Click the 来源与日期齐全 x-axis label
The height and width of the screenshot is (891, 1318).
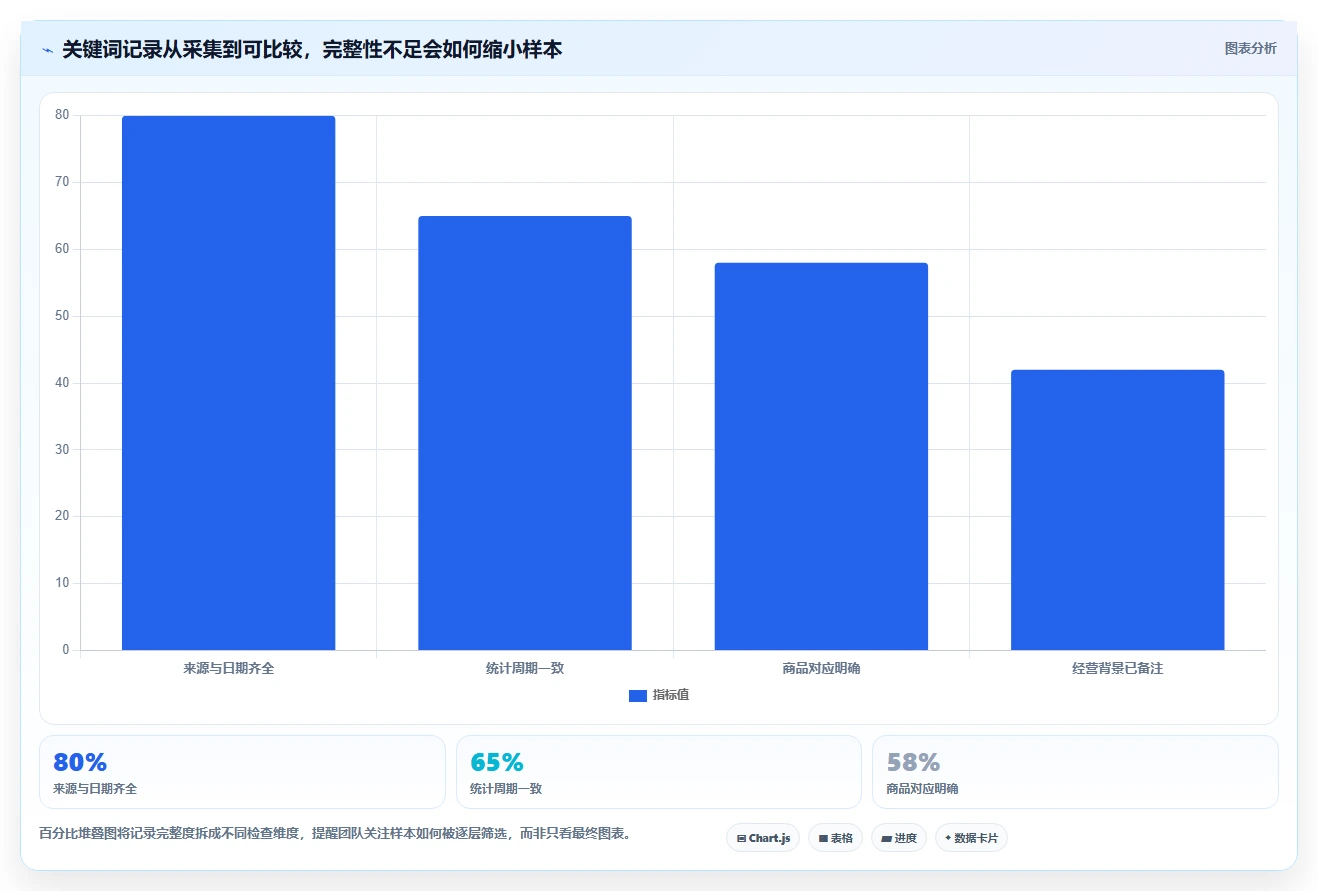click(228, 668)
